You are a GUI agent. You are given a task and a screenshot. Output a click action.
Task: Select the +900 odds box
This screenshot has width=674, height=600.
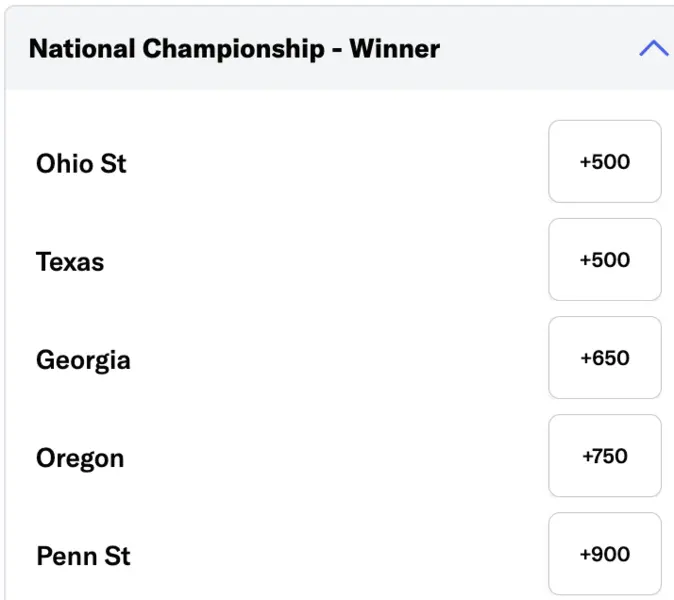click(604, 554)
